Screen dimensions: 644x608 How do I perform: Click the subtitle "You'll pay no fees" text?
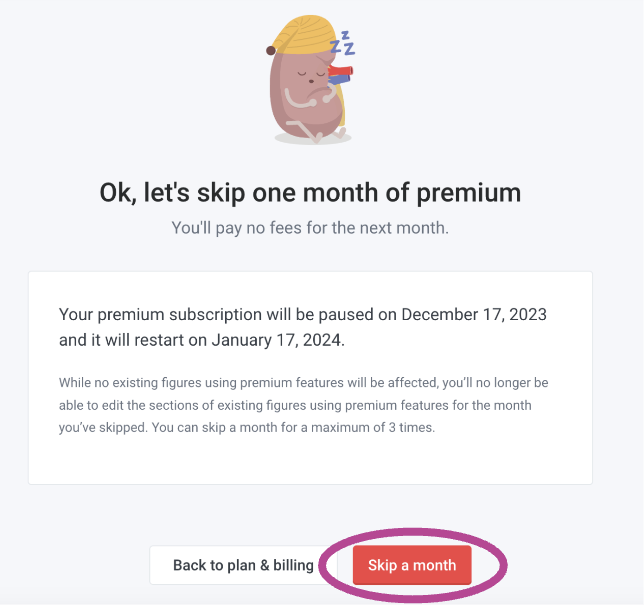coord(310,228)
